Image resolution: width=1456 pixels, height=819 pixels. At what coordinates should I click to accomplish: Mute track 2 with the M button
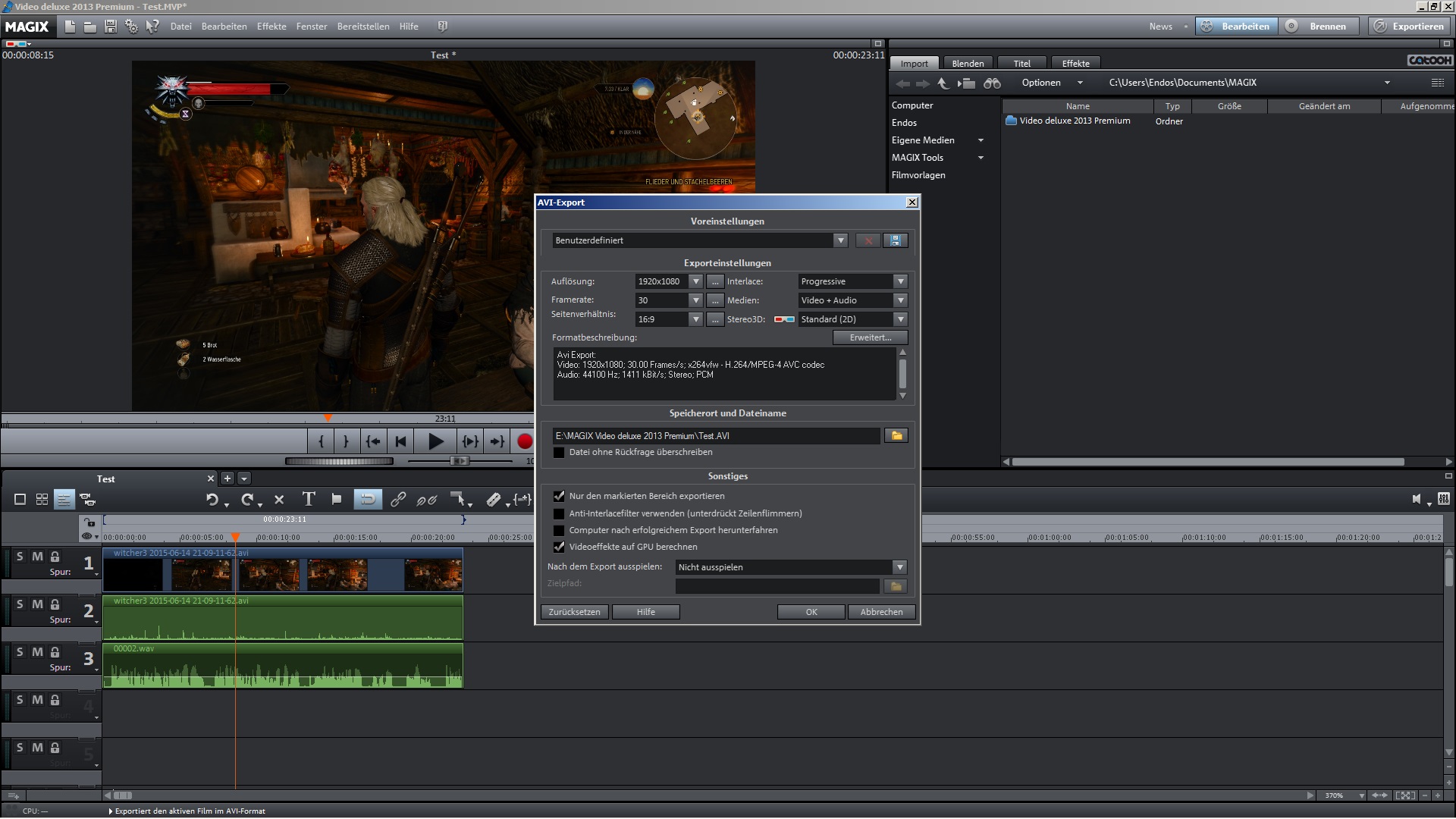pyautogui.click(x=37, y=604)
